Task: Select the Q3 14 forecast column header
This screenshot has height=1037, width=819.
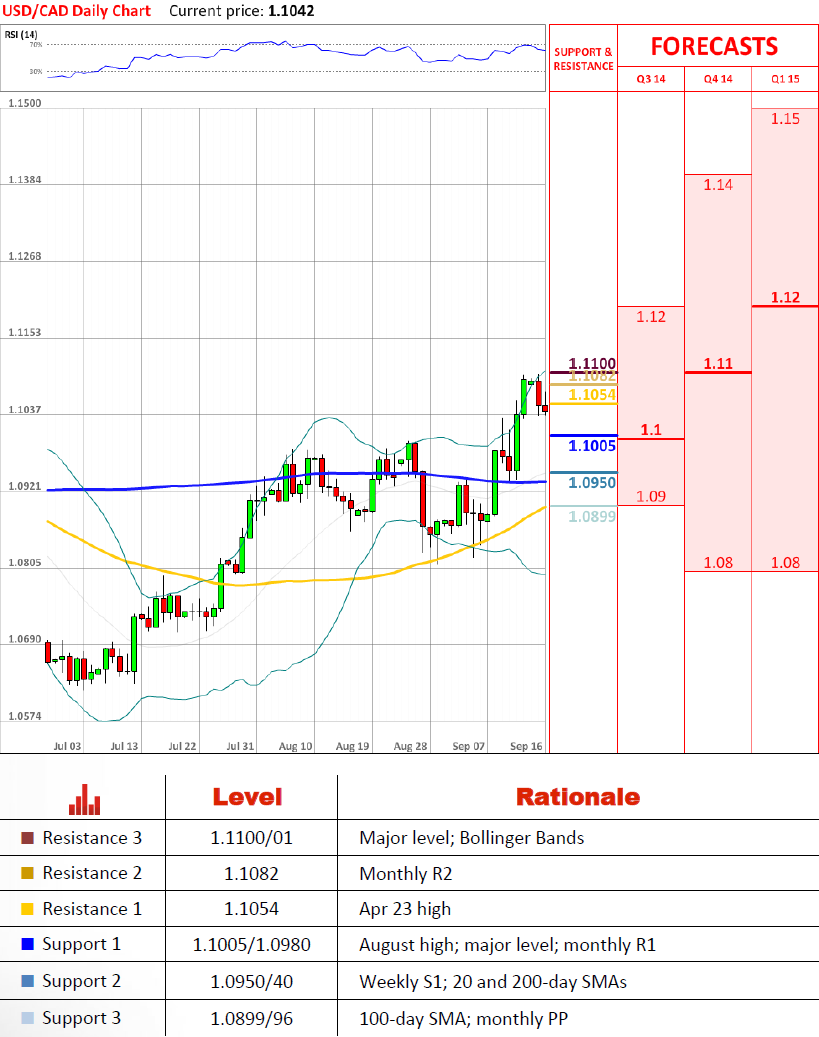Action: [651, 79]
